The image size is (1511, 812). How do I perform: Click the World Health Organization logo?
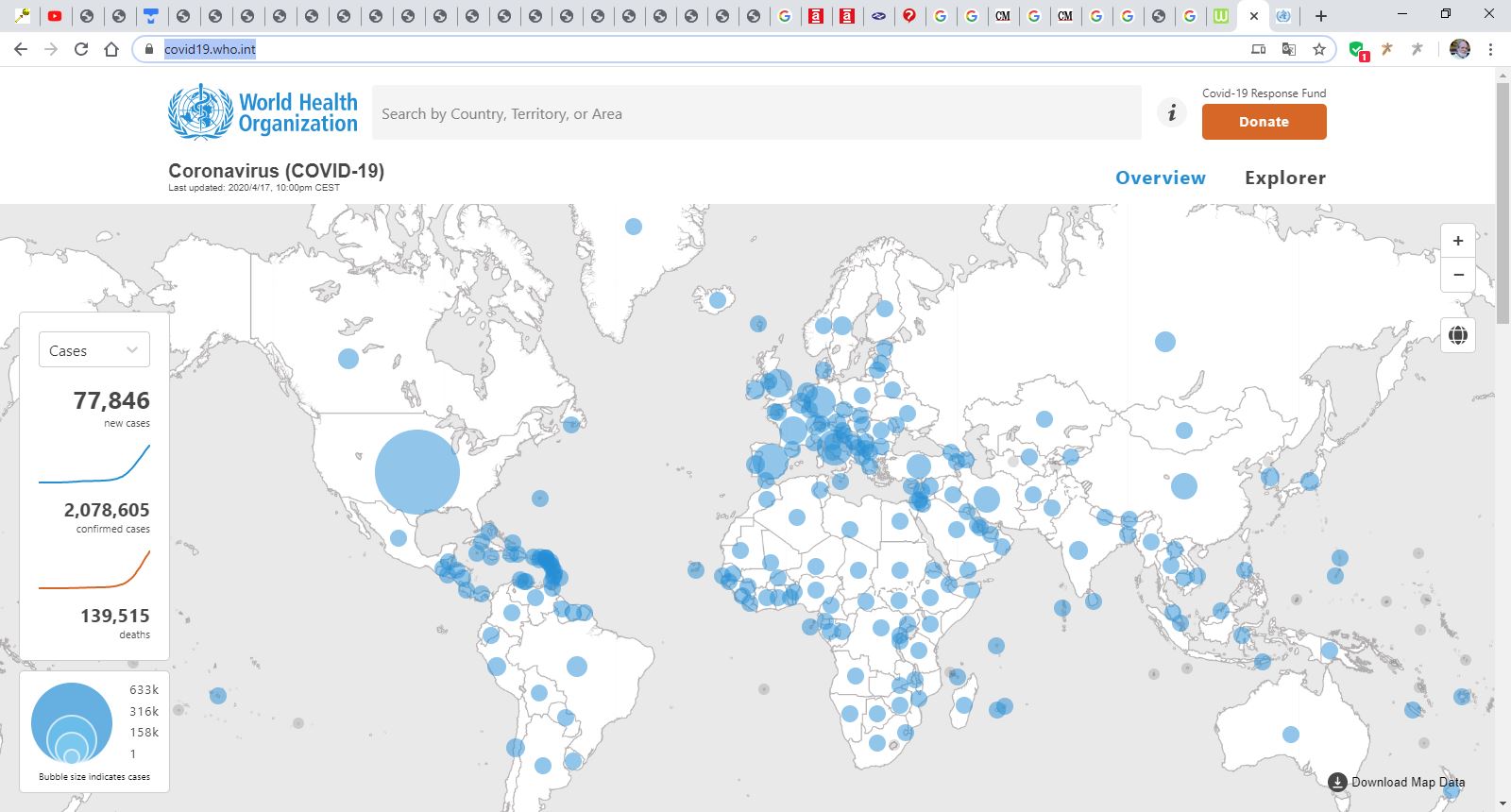(263, 112)
